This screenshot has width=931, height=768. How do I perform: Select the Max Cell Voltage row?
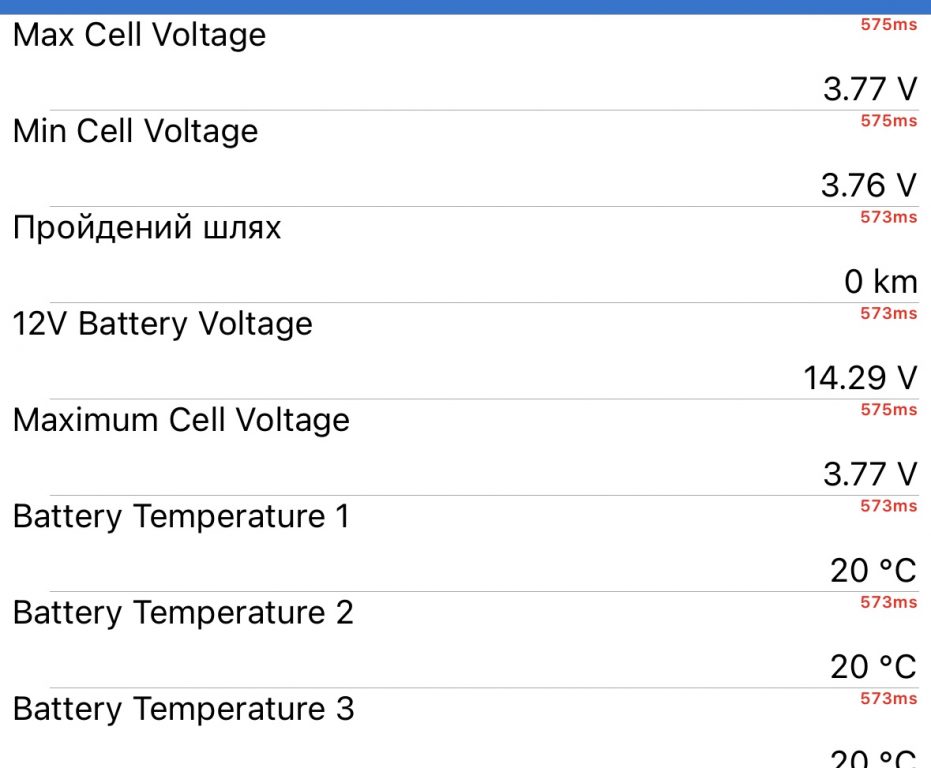coord(466,62)
